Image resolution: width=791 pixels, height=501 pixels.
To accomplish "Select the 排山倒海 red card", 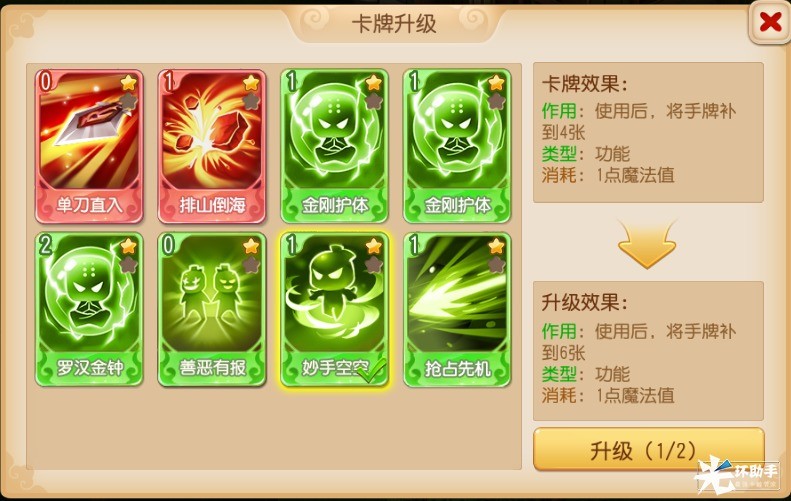I will pos(212,146).
